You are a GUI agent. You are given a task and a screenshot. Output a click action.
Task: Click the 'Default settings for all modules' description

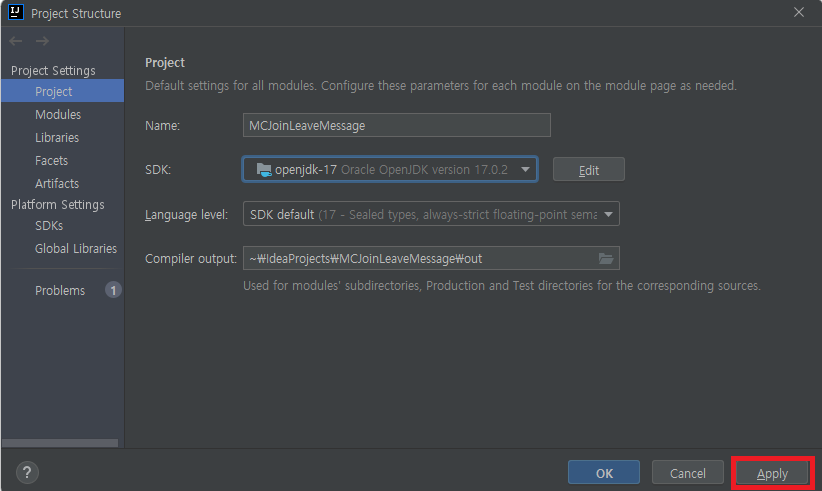[441, 85]
